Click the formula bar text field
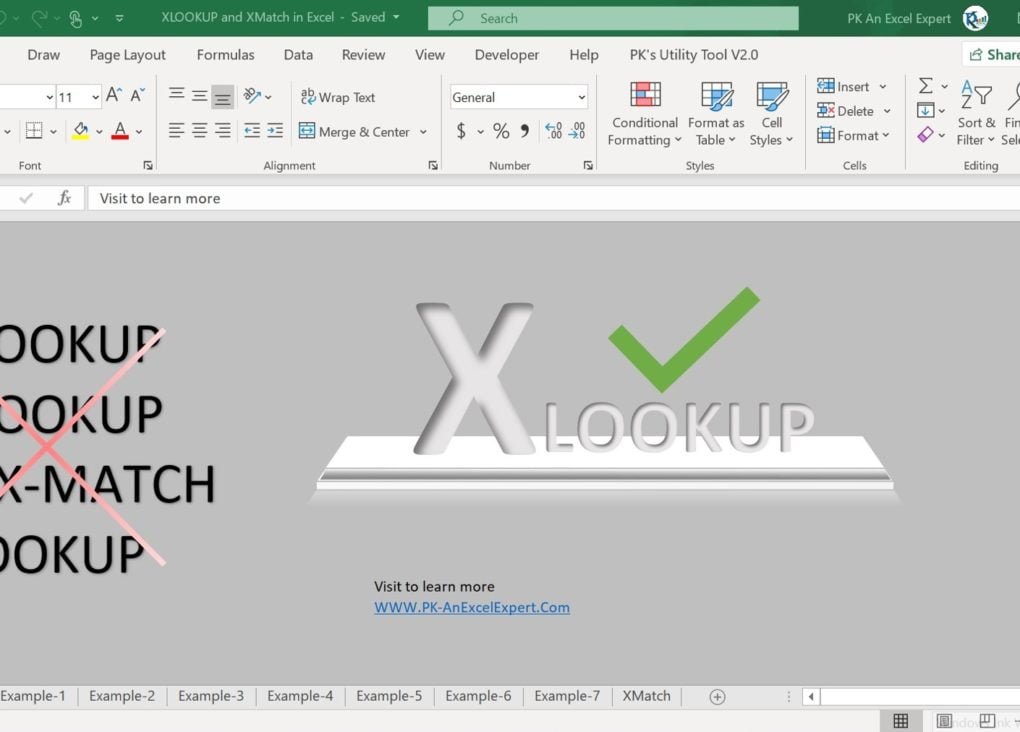This screenshot has height=732, width=1020. (x=553, y=198)
